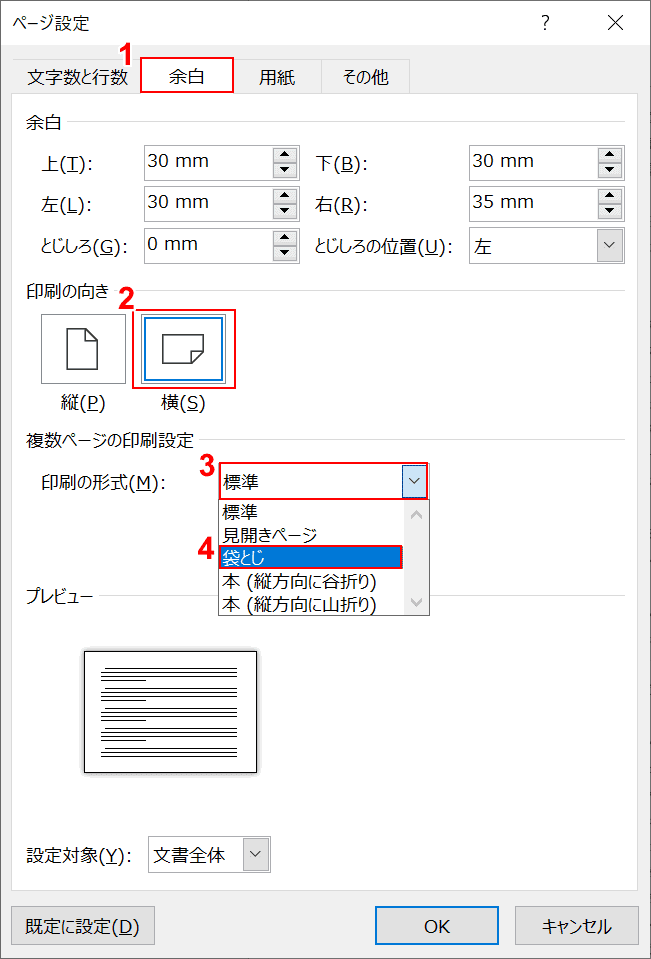
Task: Close the ページ設定 dialog
Action: [x=615, y=23]
